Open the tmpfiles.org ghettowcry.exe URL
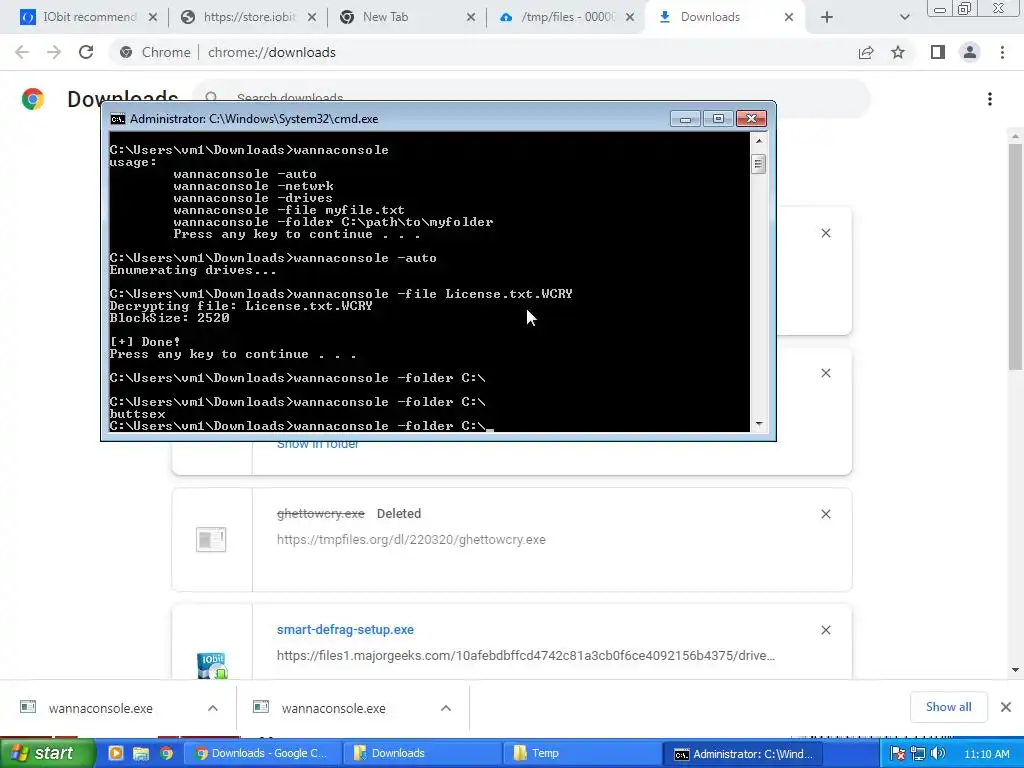 pyautogui.click(x=411, y=539)
